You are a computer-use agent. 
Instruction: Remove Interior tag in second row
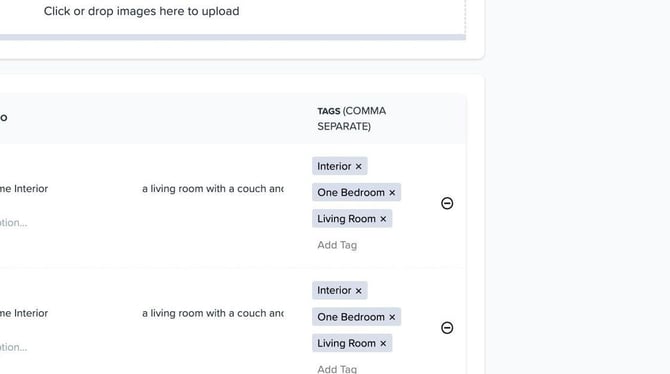point(359,291)
